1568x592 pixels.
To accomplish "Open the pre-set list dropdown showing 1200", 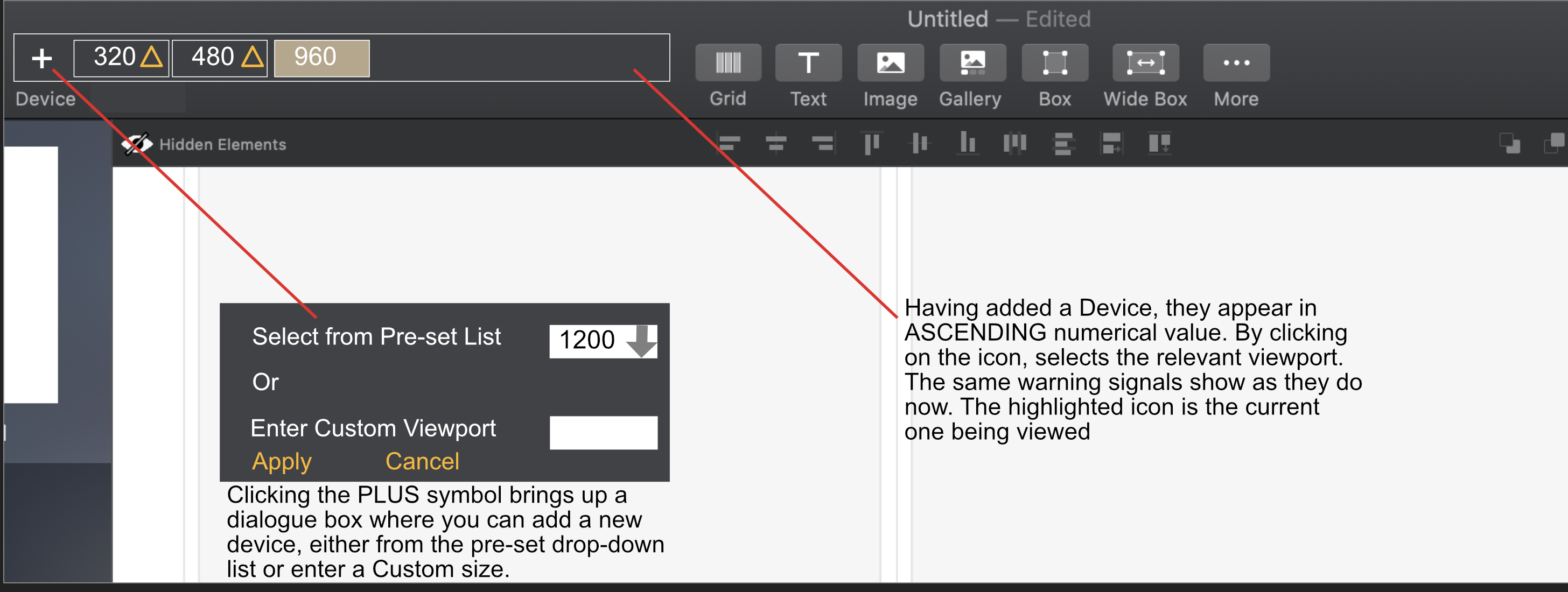I will pos(603,341).
